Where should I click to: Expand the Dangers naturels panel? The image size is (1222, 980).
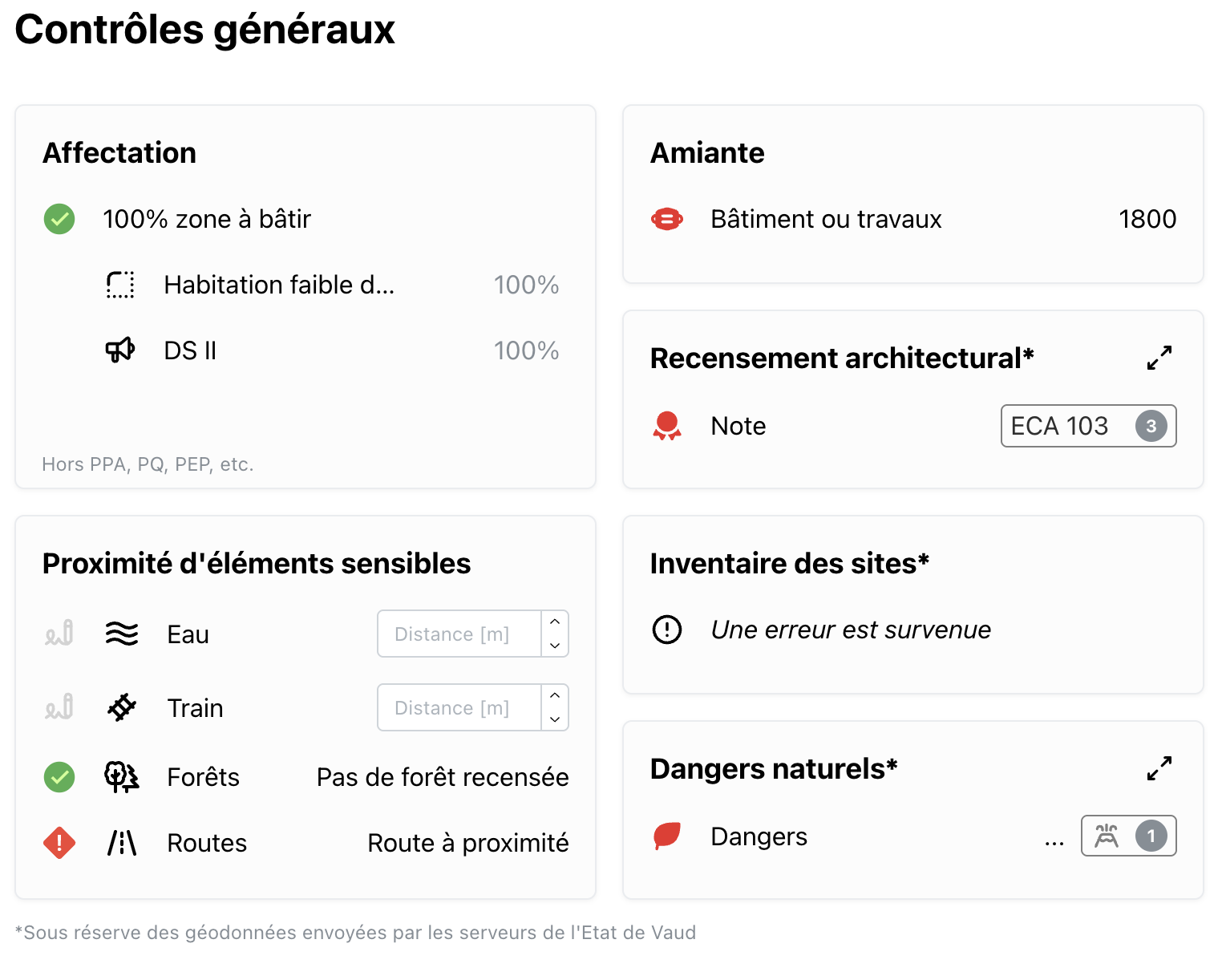coord(1159,768)
